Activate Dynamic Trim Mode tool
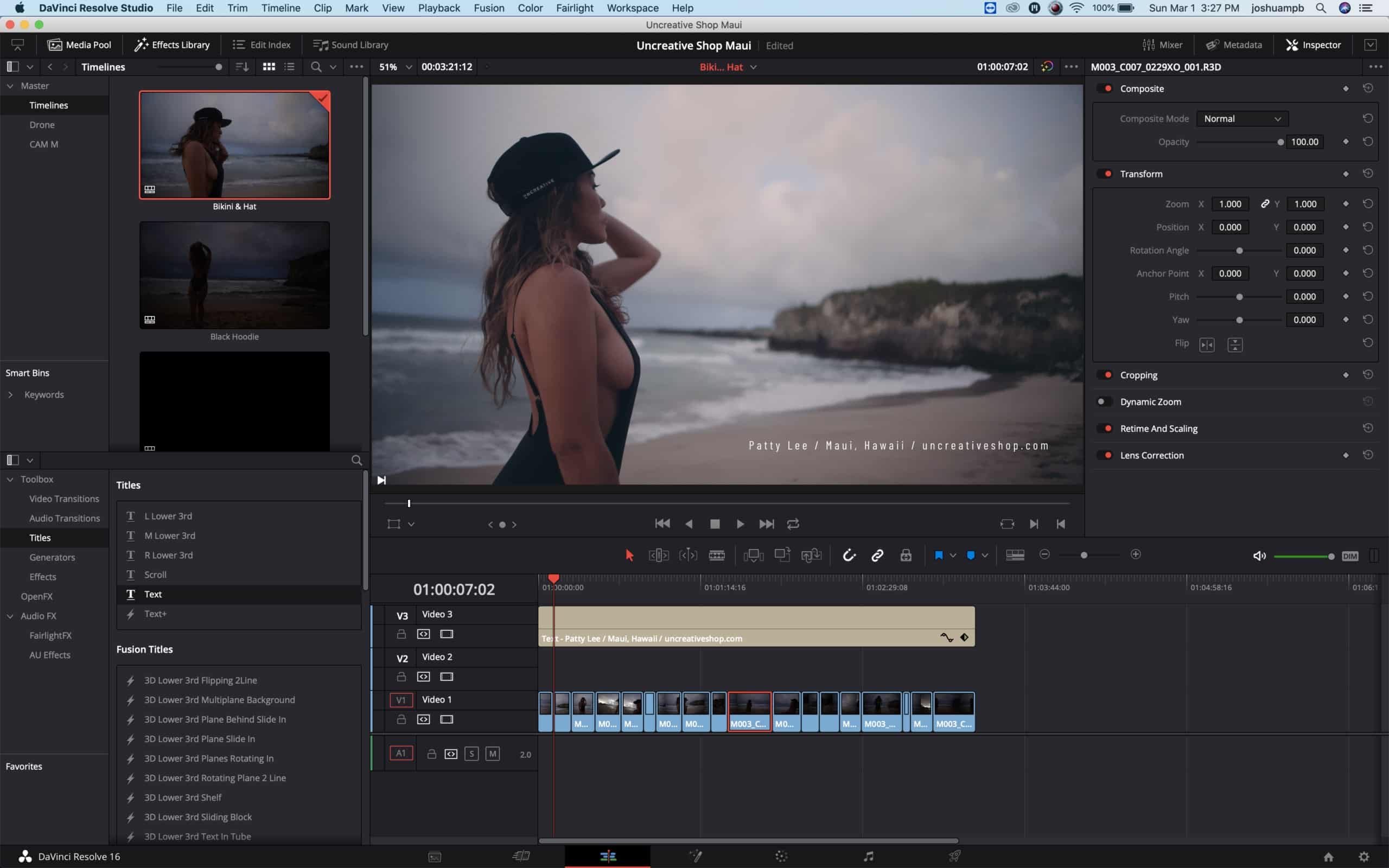This screenshot has height=868, width=1389. [x=687, y=555]
